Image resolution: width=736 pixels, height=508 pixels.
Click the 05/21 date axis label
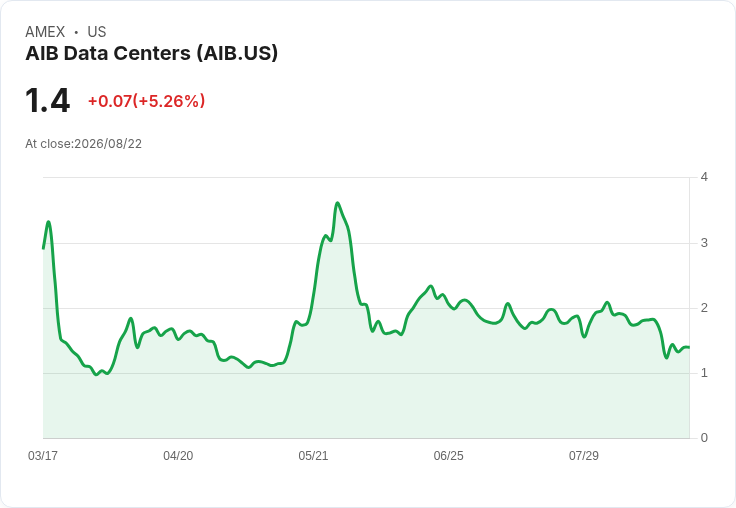pyautogui.click(x=313, y=455)
